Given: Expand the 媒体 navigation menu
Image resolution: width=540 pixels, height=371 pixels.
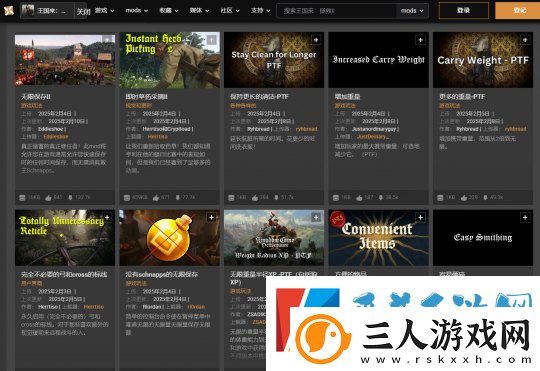Looking at the screenshot, I should 199,11.
